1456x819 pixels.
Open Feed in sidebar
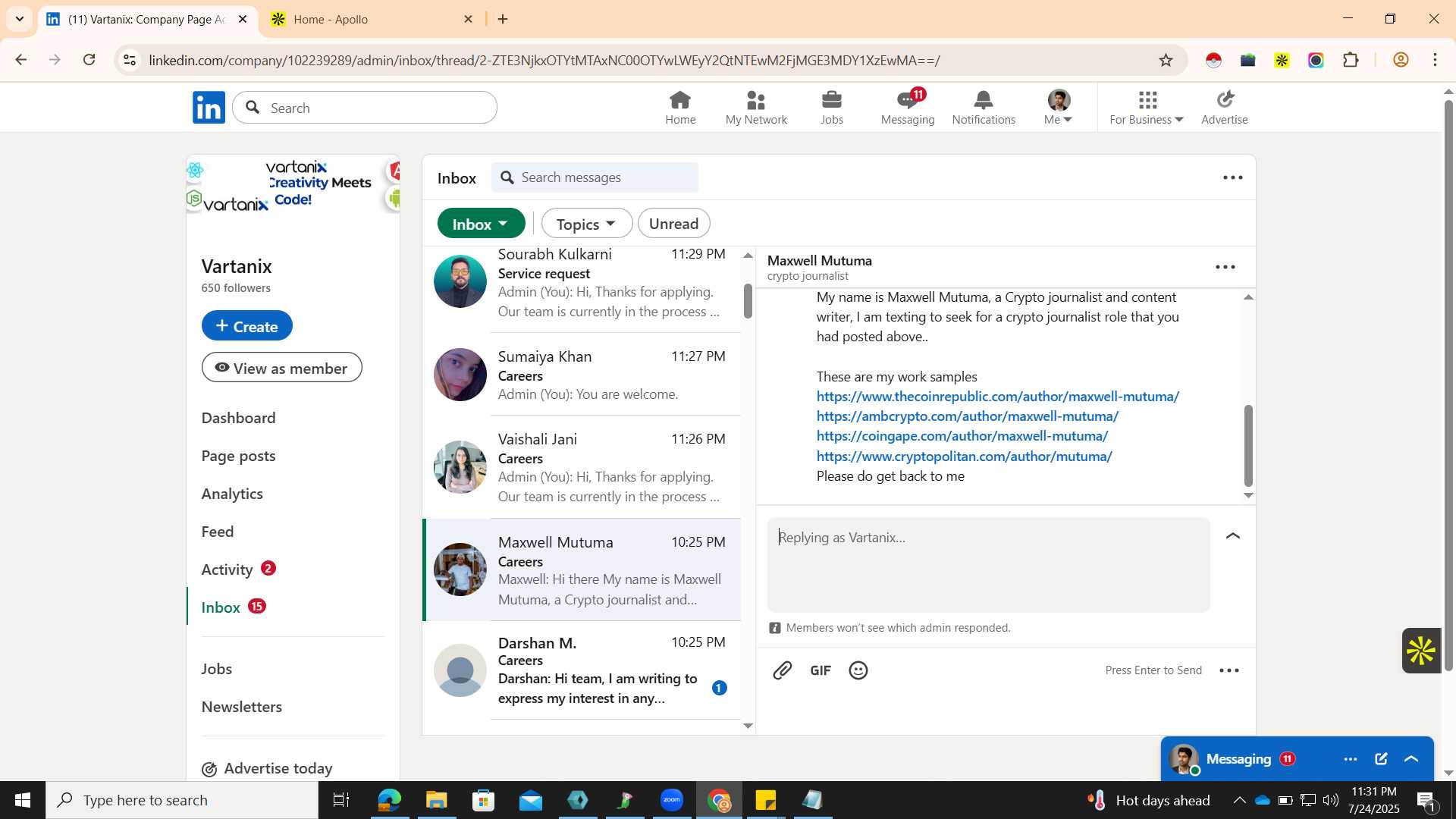pos(218,532)
